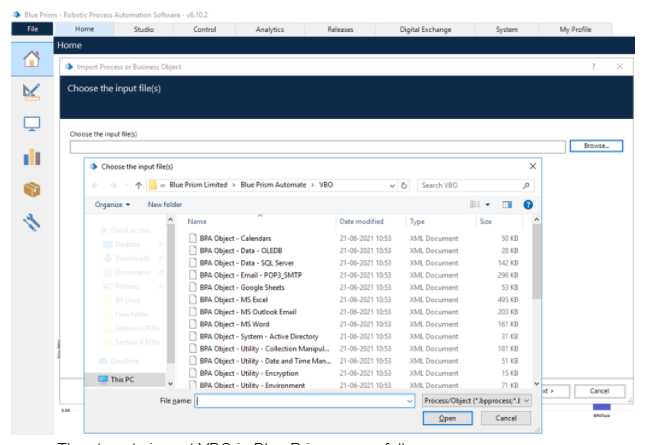Refresh the VBO folder listing
The height and width of the screenshot is (445, 660).
[404, 185]
